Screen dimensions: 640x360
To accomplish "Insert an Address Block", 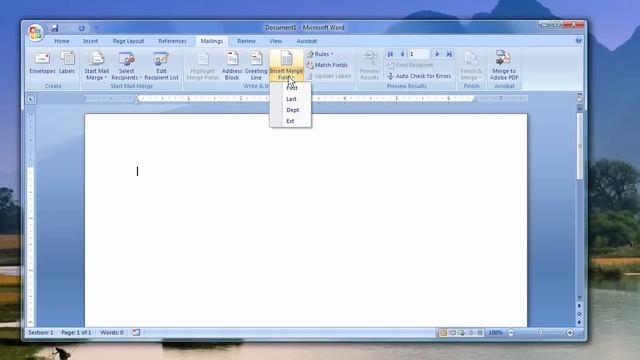I will tap(232, 65).
